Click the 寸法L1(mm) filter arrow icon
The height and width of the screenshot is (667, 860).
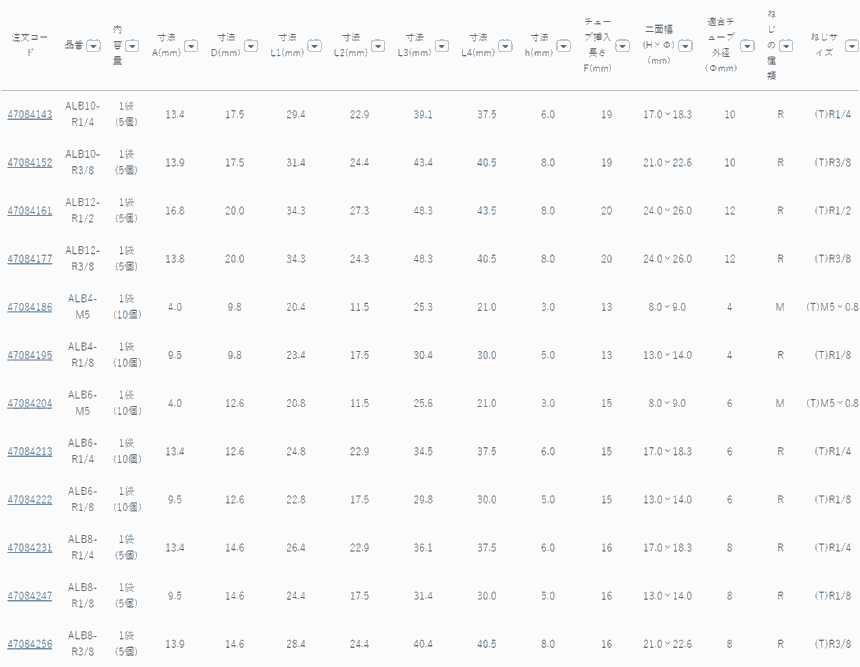point(314,45)
